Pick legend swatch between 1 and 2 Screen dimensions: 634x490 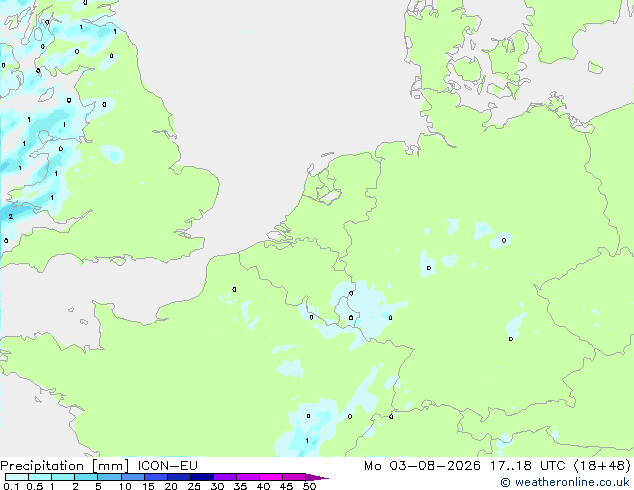[63, 477]
